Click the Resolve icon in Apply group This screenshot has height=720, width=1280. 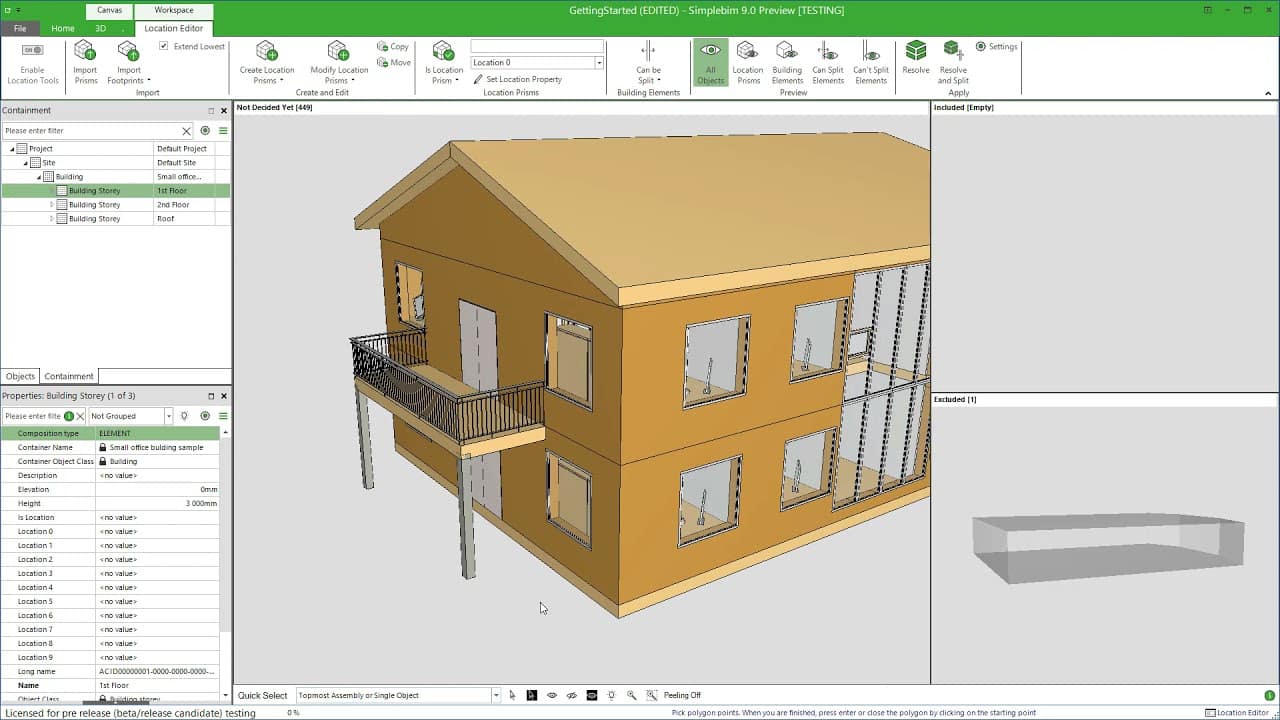click(915, 52)
